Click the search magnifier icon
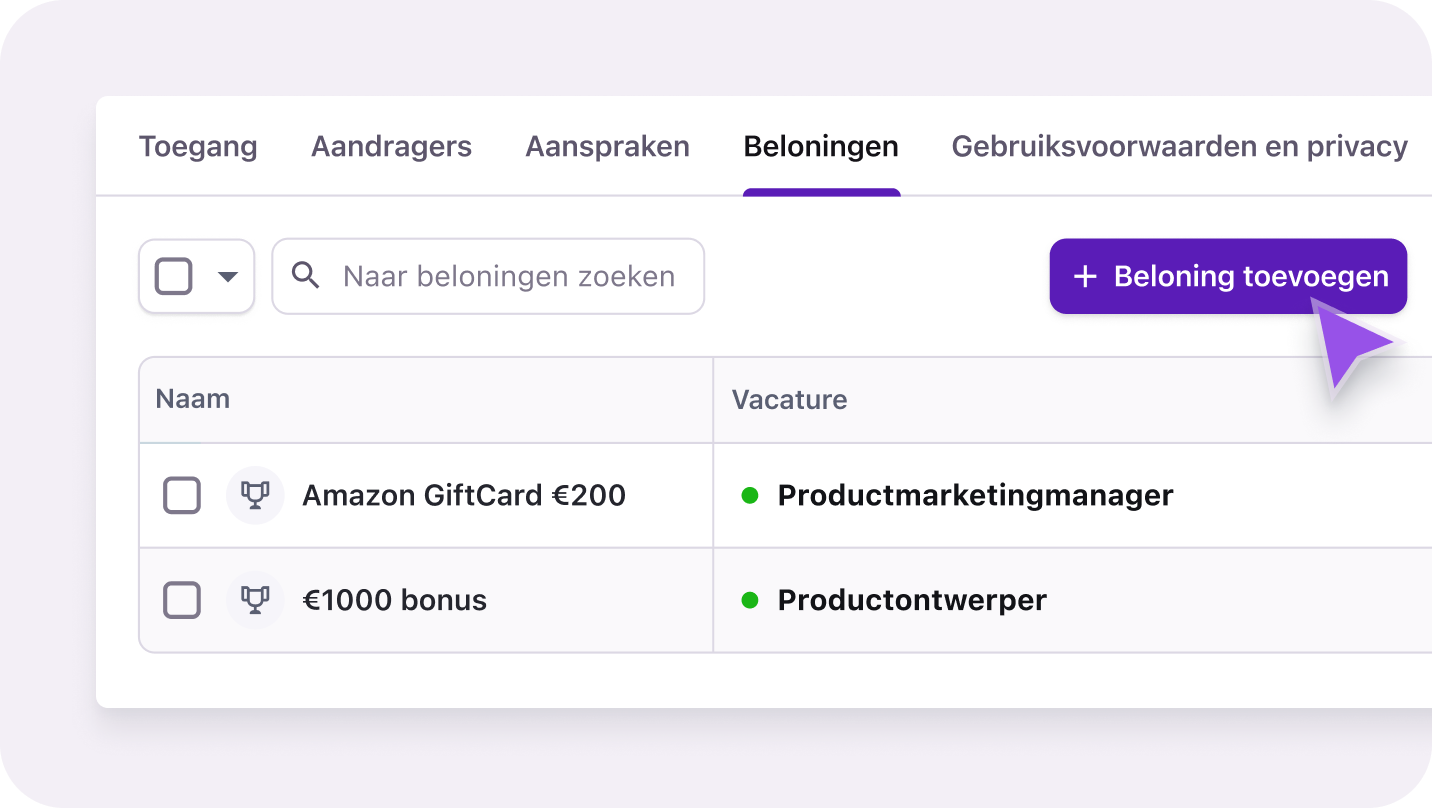 point(307,276)
